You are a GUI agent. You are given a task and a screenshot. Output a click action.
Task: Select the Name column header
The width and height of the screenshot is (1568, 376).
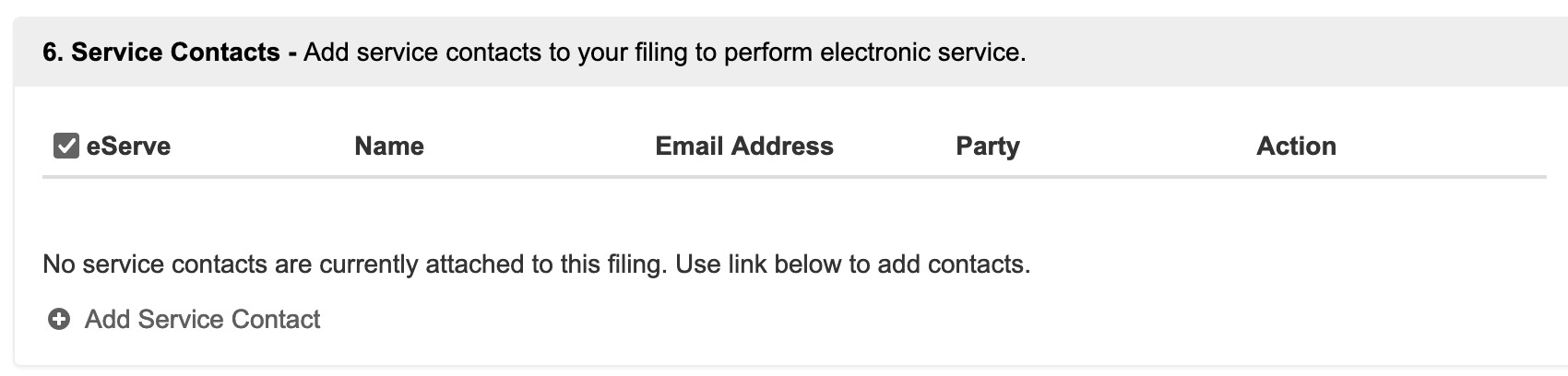pos(388,146)
